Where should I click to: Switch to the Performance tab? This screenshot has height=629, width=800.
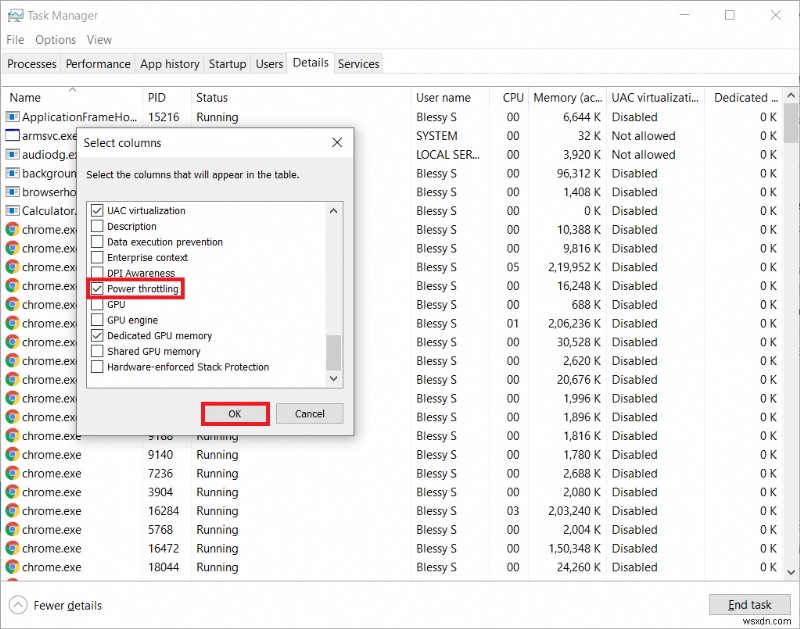coord(97,63)
